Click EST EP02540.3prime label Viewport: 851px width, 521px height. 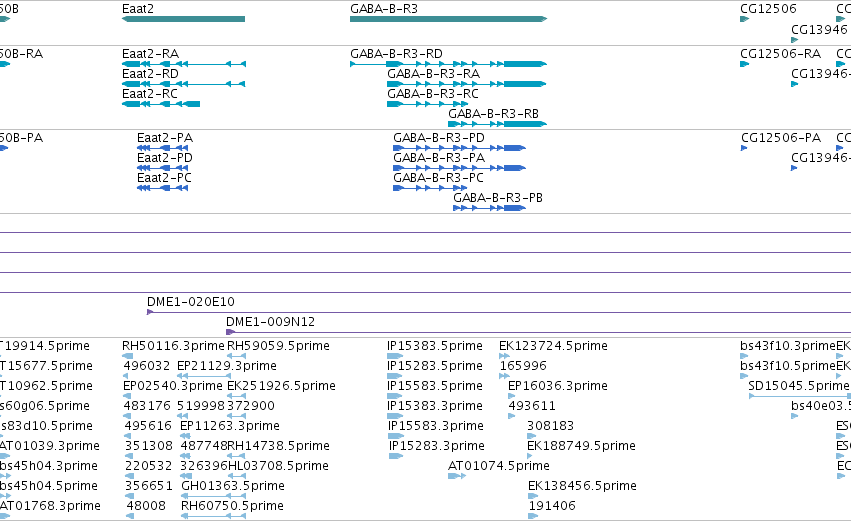[173, 386]
